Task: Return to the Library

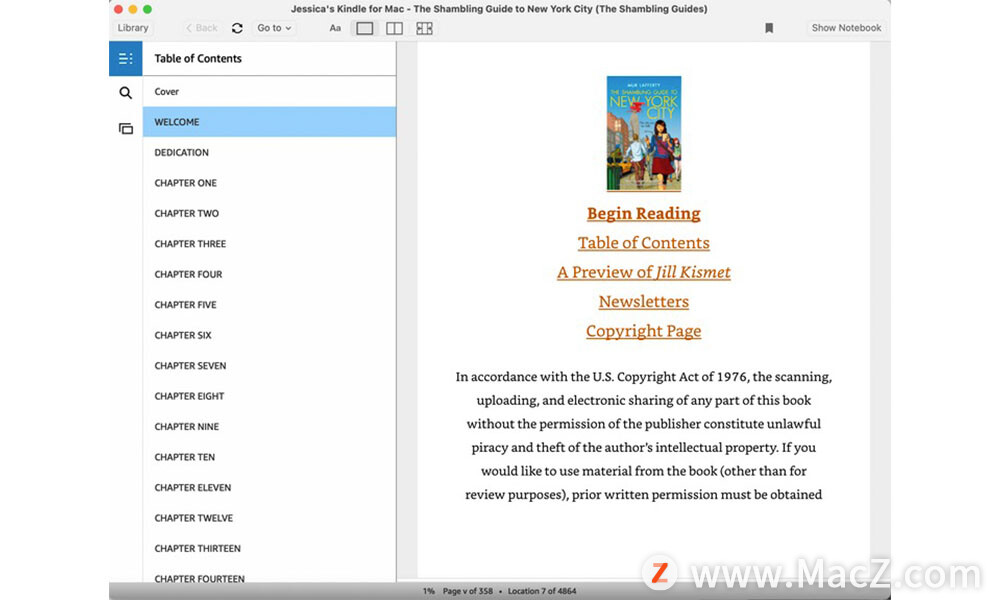Action: pyautogui.click(x=133, y=28)
